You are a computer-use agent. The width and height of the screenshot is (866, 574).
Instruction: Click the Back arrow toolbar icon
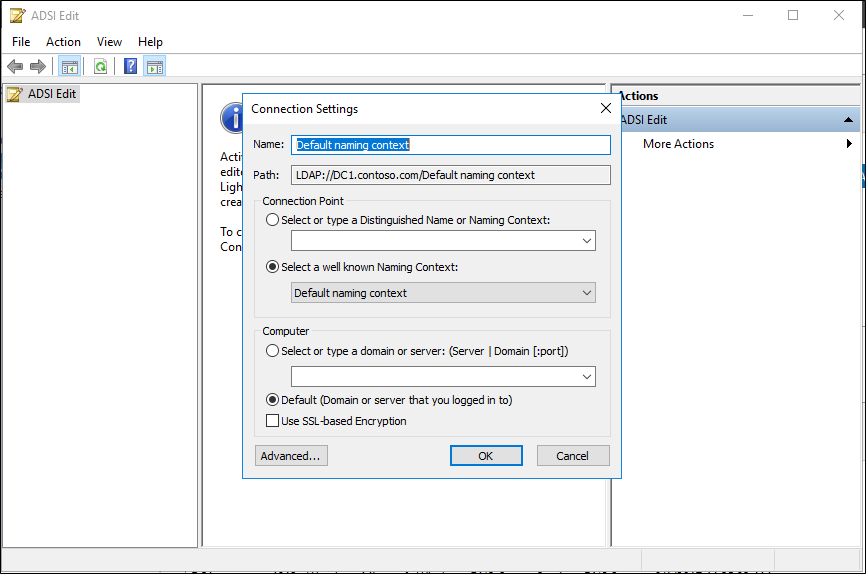[x=15, y=67]
